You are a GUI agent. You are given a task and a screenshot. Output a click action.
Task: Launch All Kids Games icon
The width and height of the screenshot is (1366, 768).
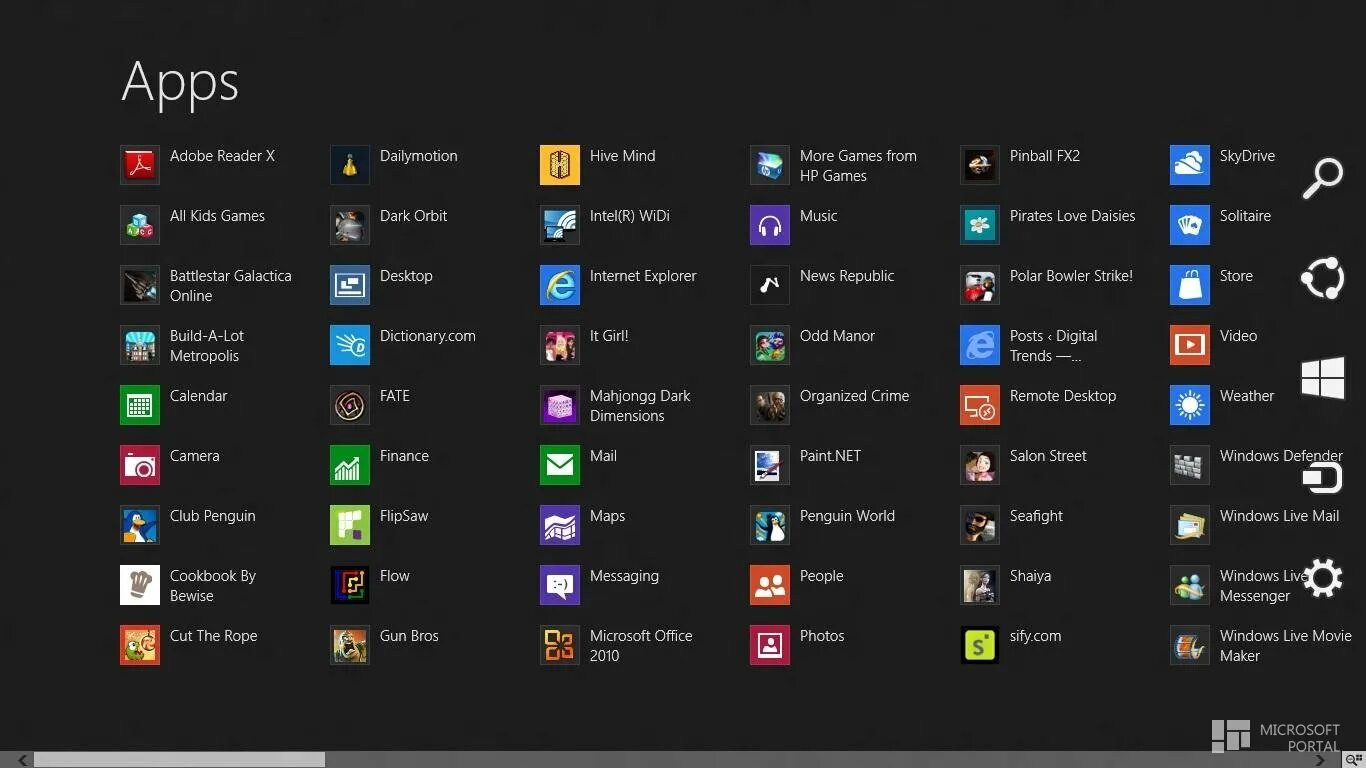pos(140,225)
